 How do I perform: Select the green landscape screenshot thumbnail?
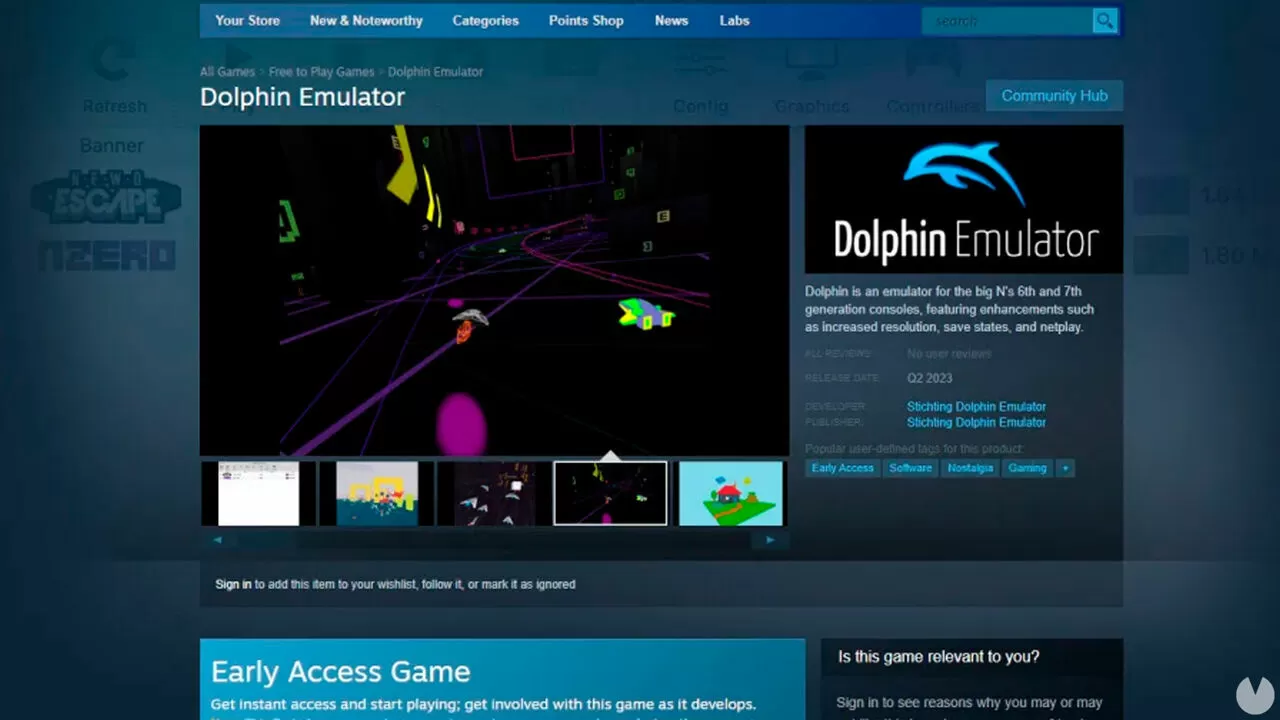pyautogui.click(x=730, y=492)
